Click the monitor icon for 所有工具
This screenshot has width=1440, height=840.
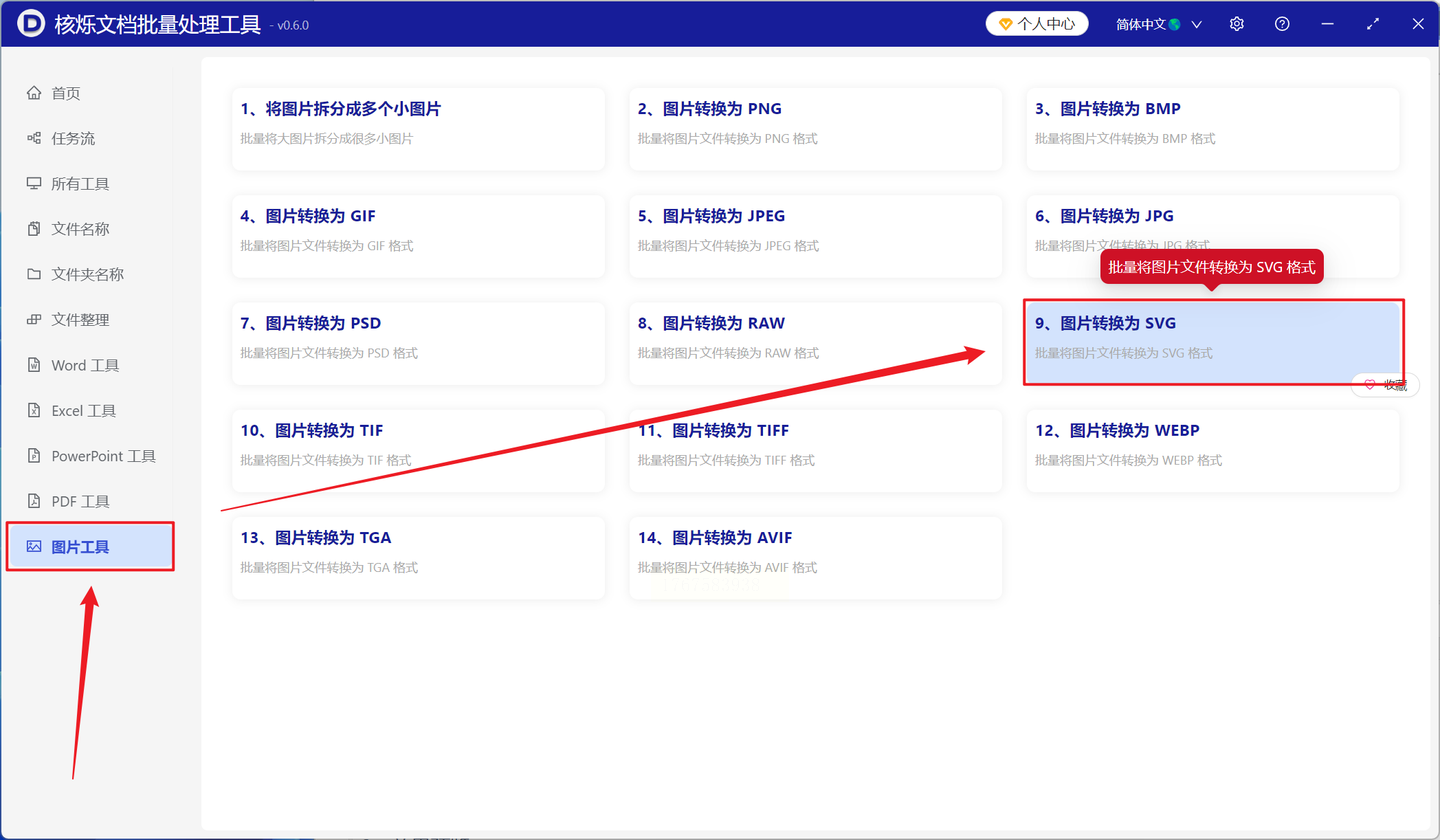point(34,184)
